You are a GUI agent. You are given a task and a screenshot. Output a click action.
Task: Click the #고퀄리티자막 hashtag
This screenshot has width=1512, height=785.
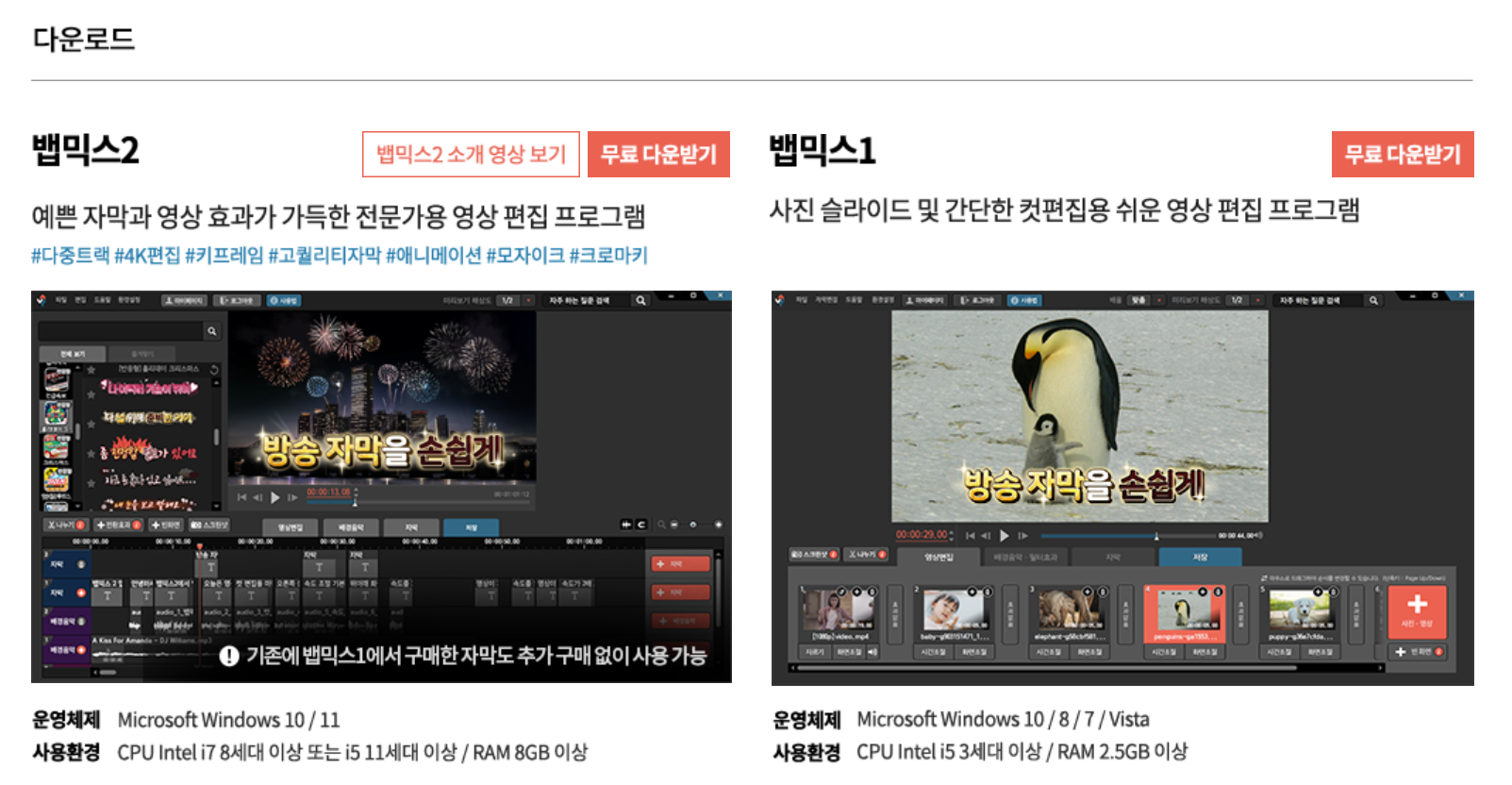click(x=324, y=256)
